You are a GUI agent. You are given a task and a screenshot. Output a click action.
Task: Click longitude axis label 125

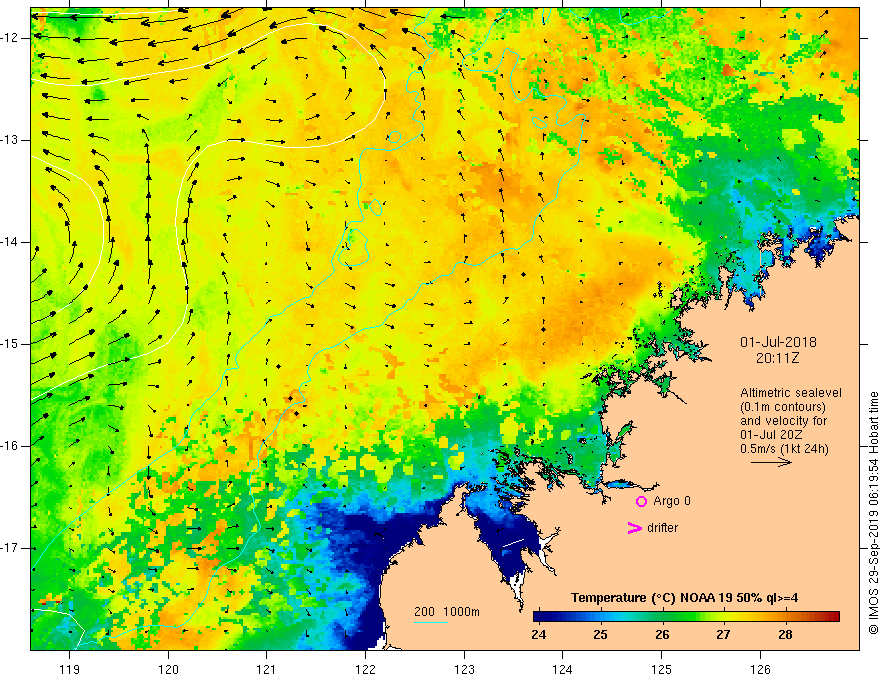[662, 669]
